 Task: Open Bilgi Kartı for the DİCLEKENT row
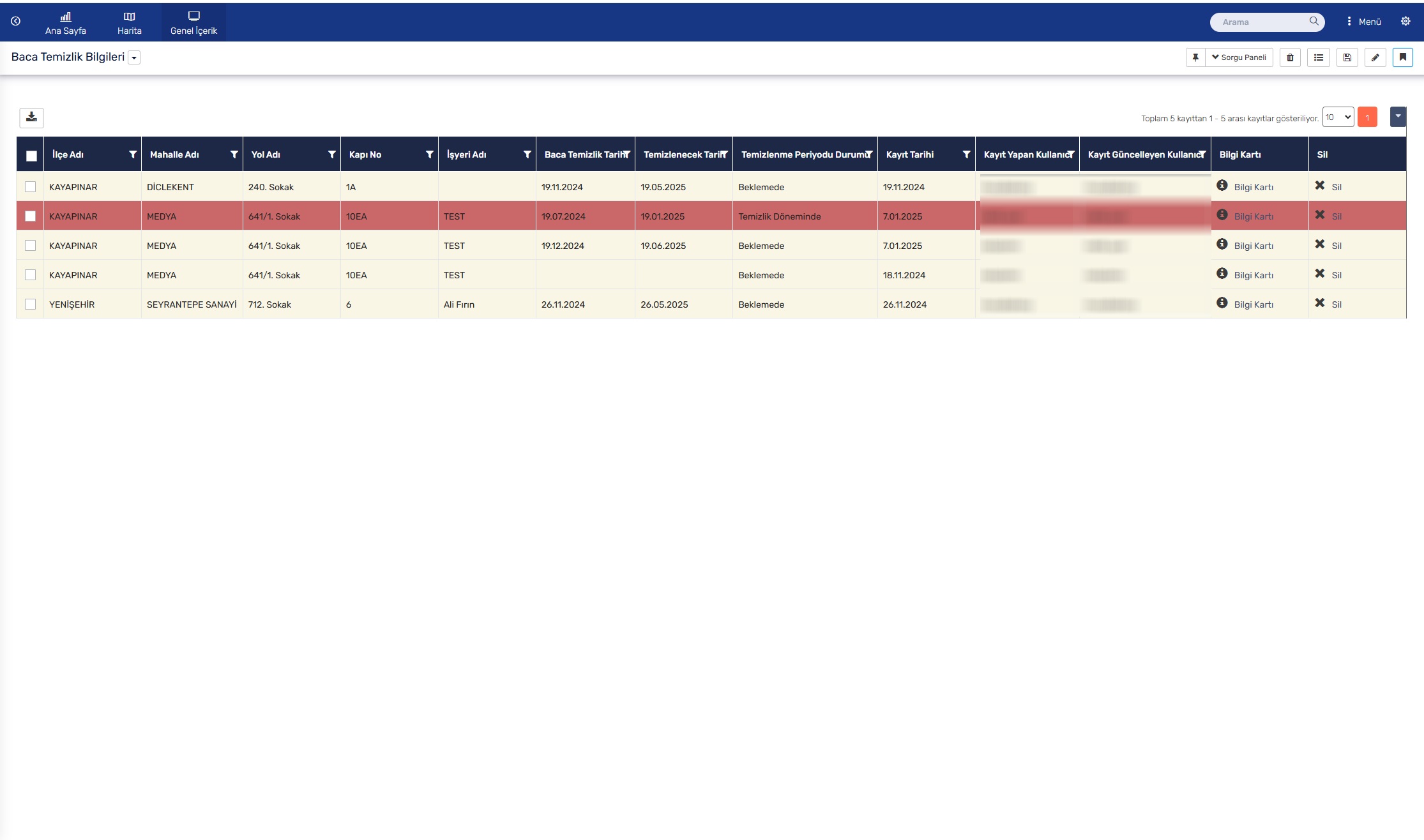[1245, 186]
